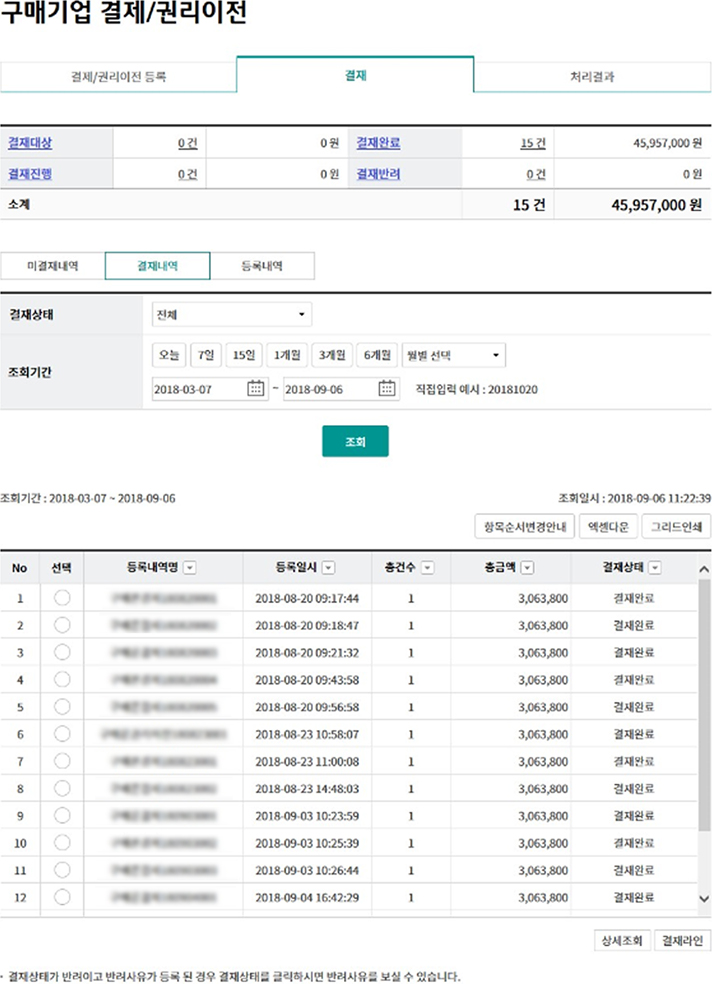
Task: Click the 결재완료 summary link
Action: pyautogui.click(x=379, y=143)
